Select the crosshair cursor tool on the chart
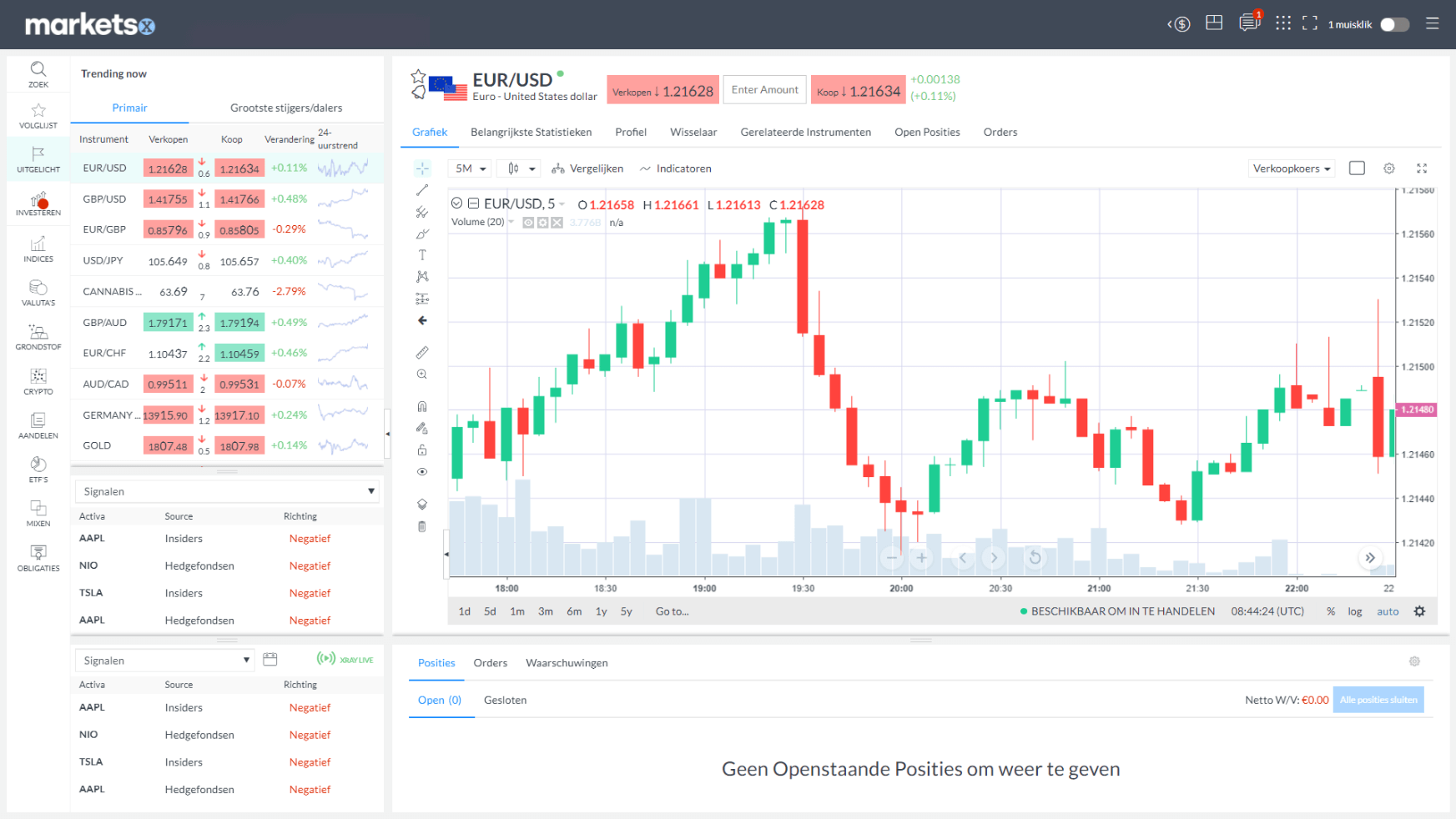 point(422,168)
